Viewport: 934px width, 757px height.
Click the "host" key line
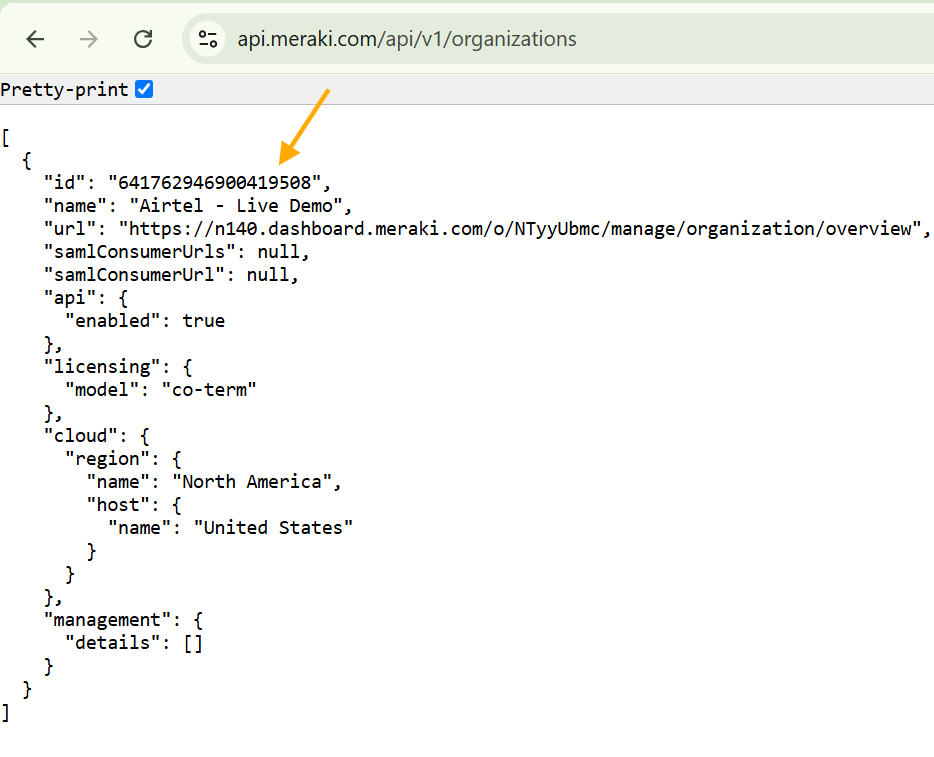tap(134, 505)
